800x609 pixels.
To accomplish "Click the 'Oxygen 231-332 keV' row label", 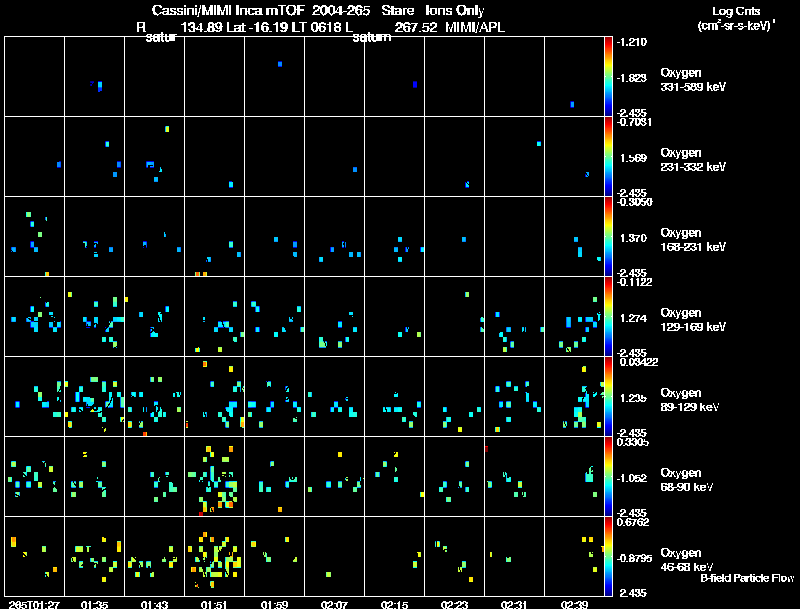I will click(693, 160).
